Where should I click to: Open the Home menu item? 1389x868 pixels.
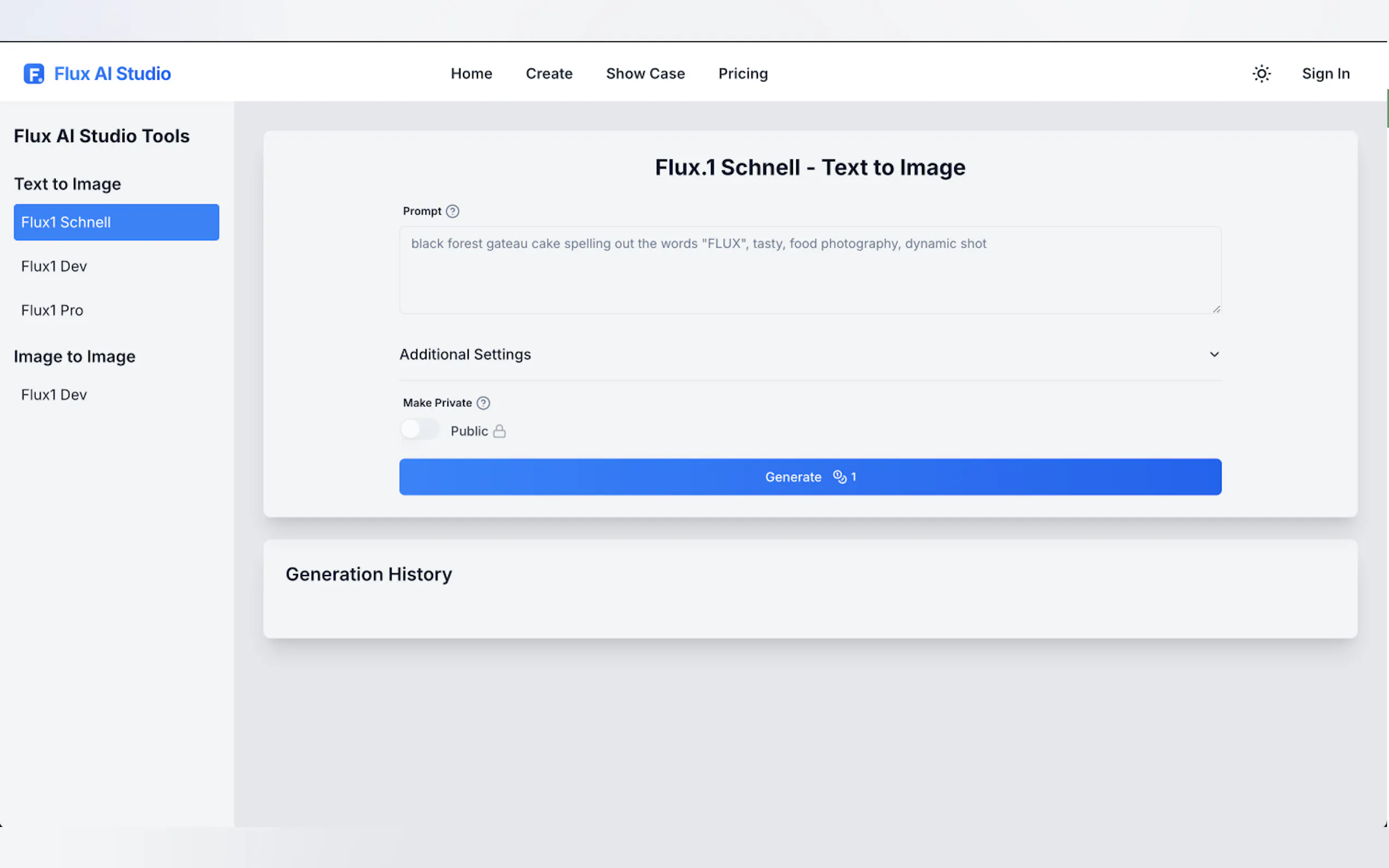pos(471,73)
